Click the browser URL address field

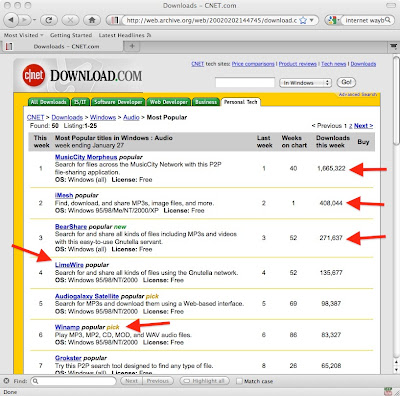(211, 20)
